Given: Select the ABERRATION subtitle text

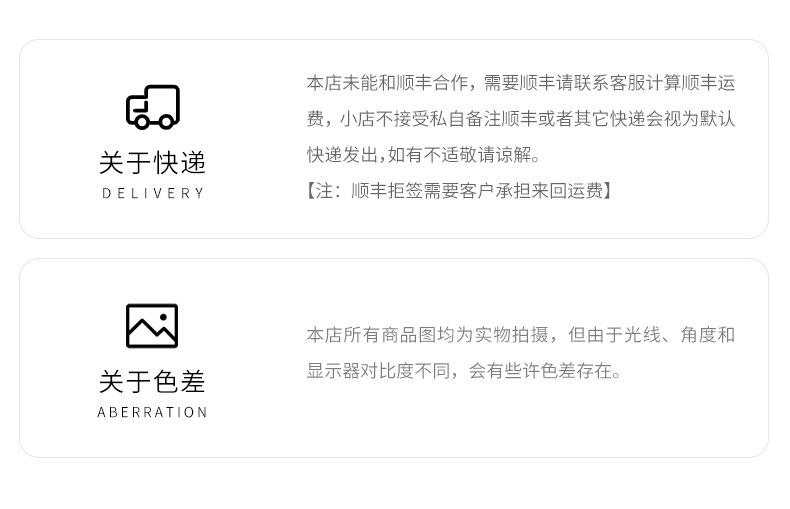Looking at the screenshot, I should 152,412.
